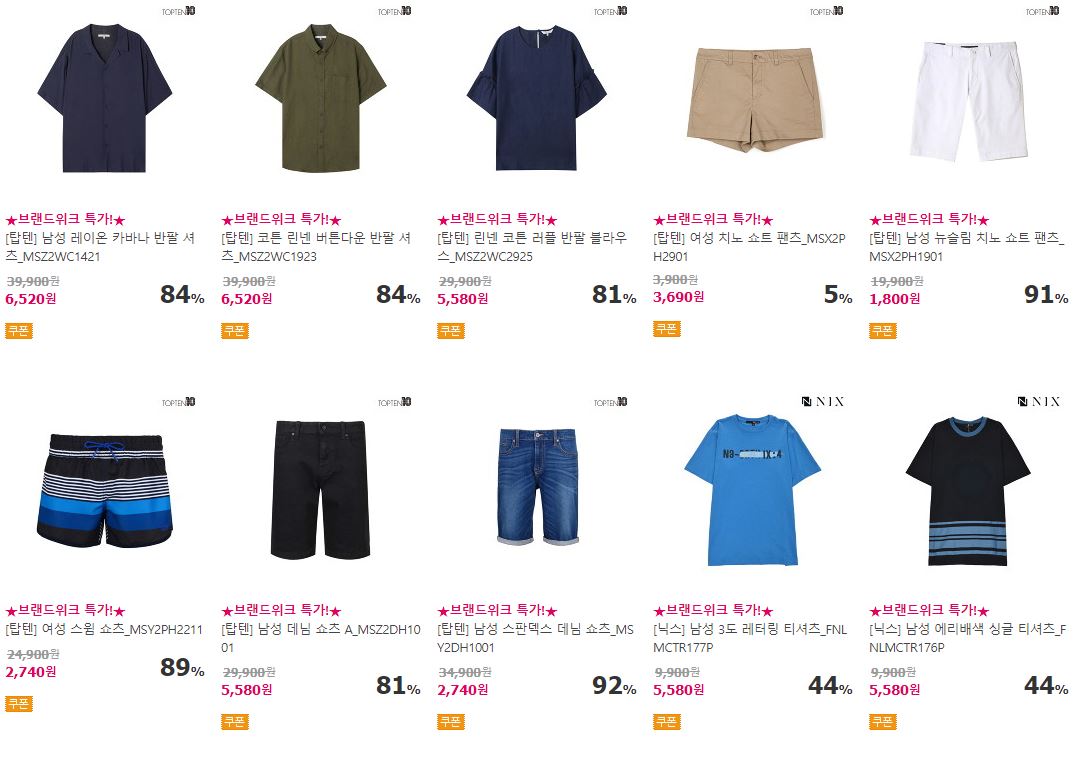Open product link MSX2PH1901 slim chino shorts
Screen dimensions: 1084x762
(966, 247)
